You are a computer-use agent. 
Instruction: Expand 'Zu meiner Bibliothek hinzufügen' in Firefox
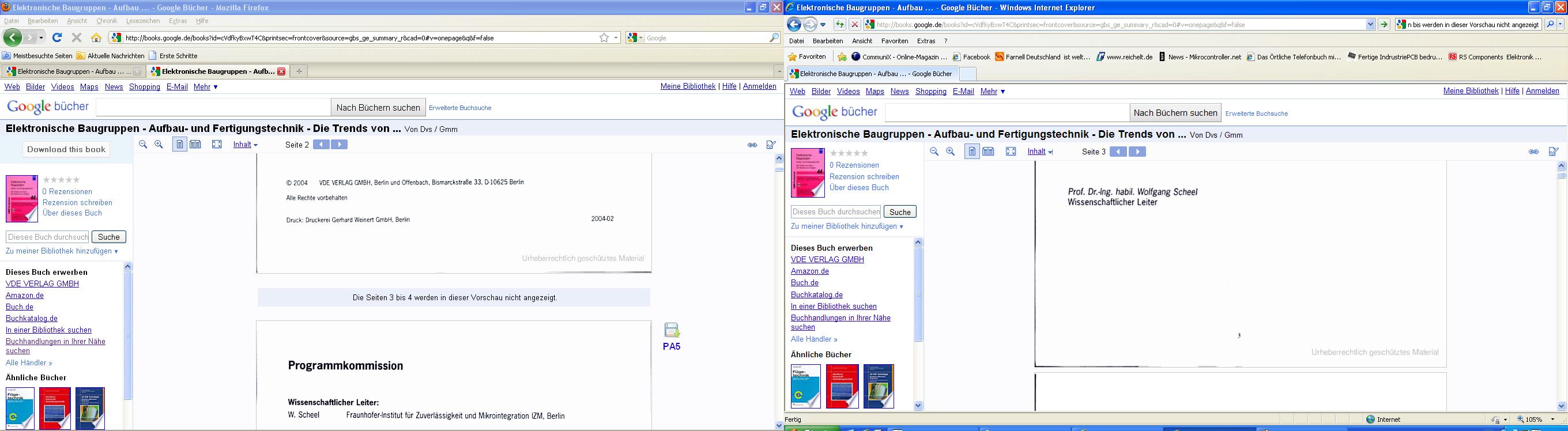(x=62, y=251)
